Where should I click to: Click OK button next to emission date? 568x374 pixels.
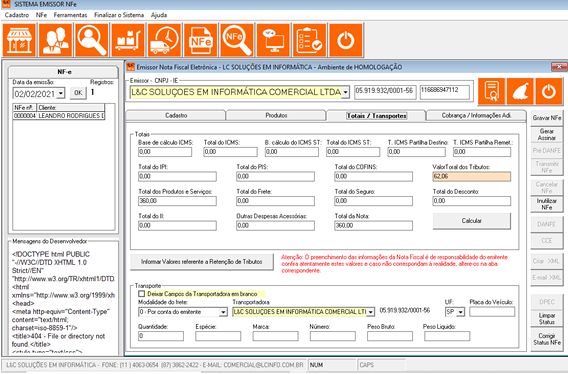78,93
